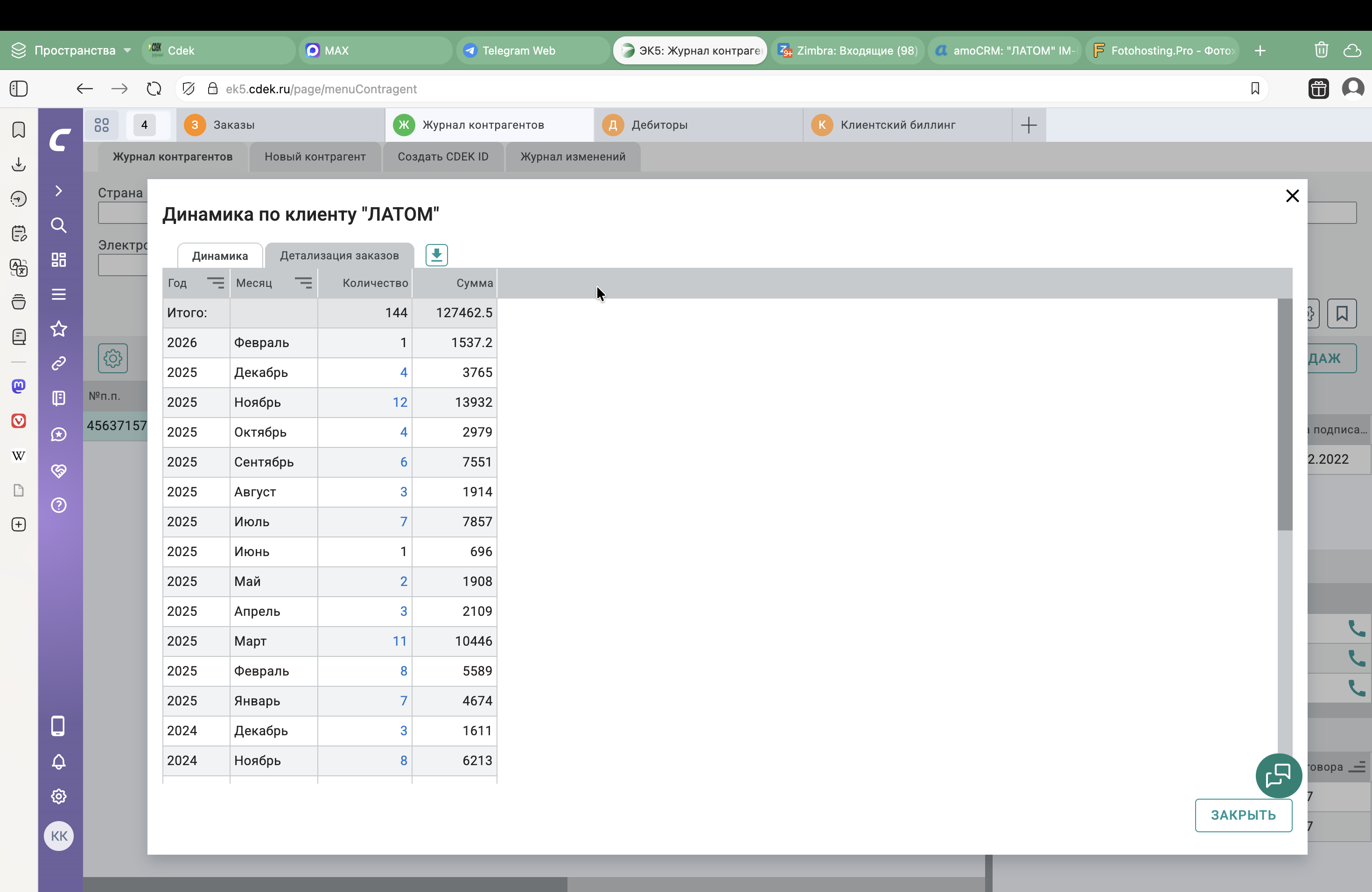
Task: Open Год column filter menu
Action: tap(216, 283)
